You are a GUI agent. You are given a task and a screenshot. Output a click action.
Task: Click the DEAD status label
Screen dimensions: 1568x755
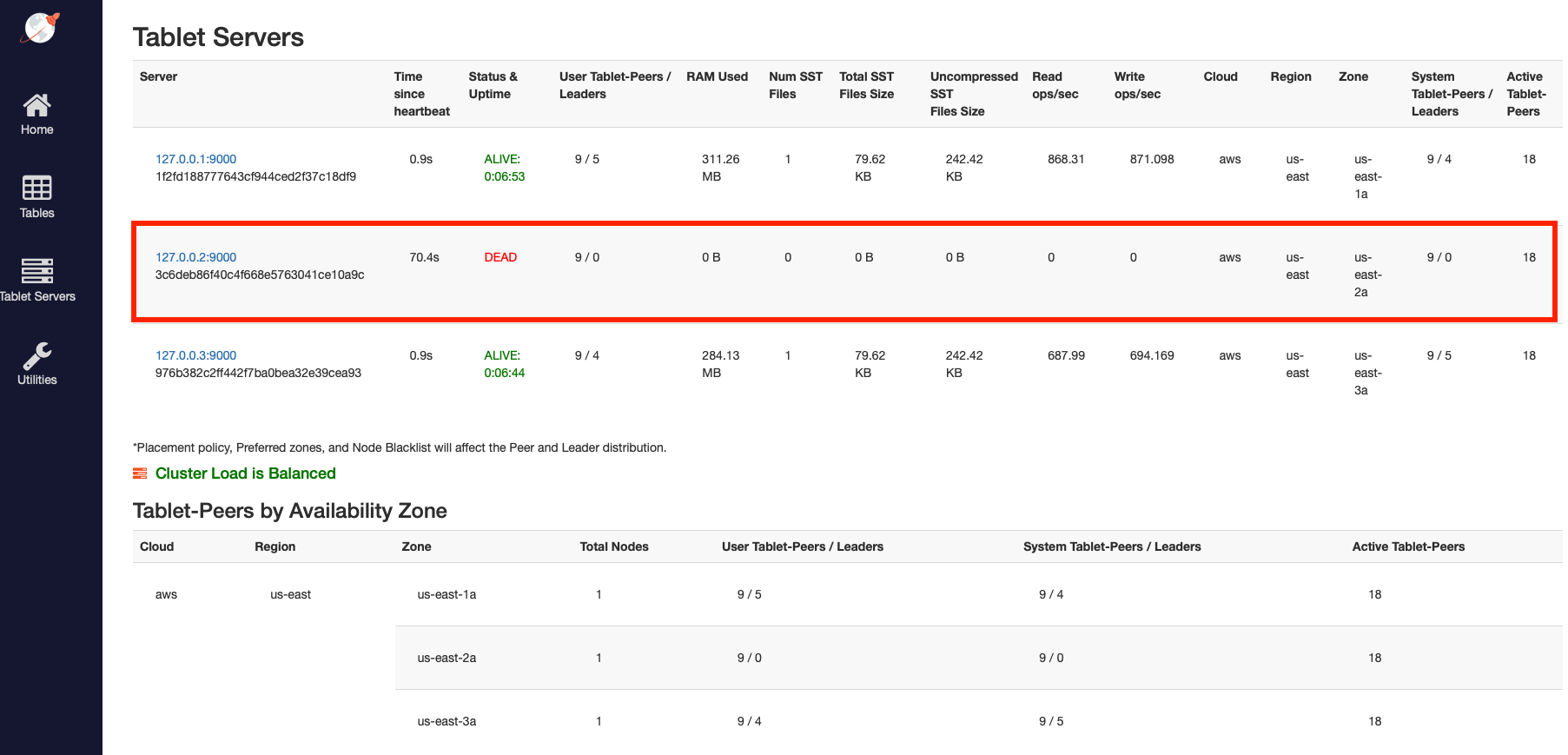tap(500, 257)
